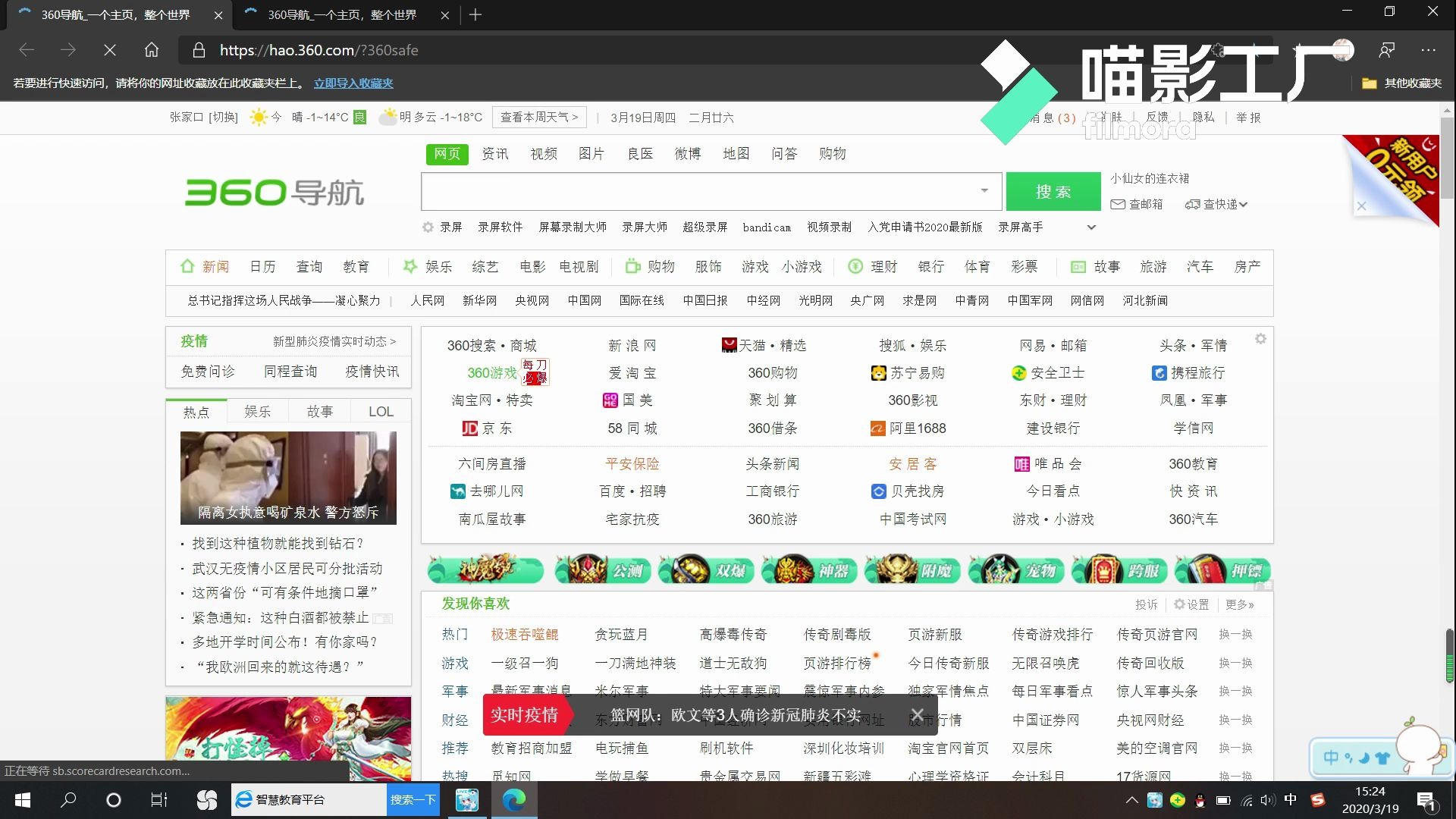Click the 360导航 logo
The width and height of the screenshot is (1456, 819).
(x=275, y=192)
